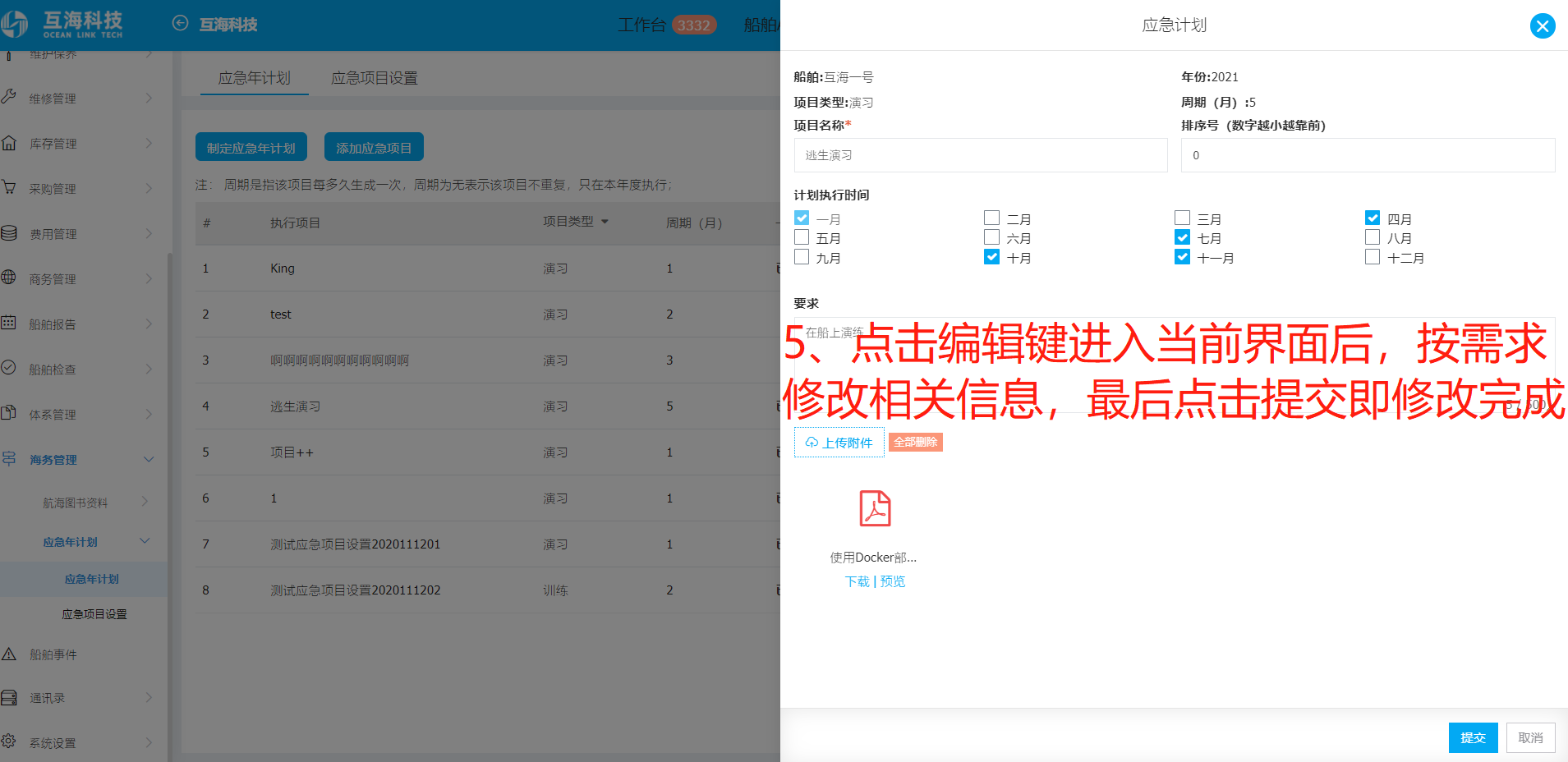The width and height of the screenshot is (1568, 762).
Task: Check the 十二月 checkbox
Action: coord(1373,257)
